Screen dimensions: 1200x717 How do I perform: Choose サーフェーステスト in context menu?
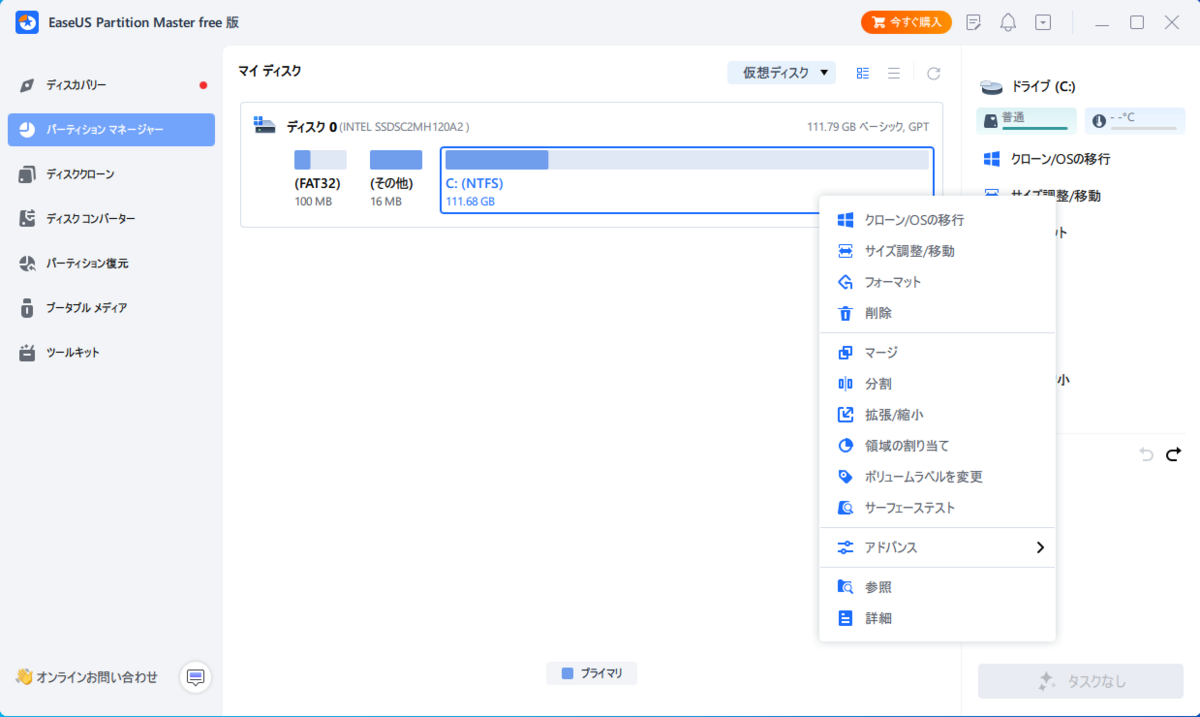(937, 508)
